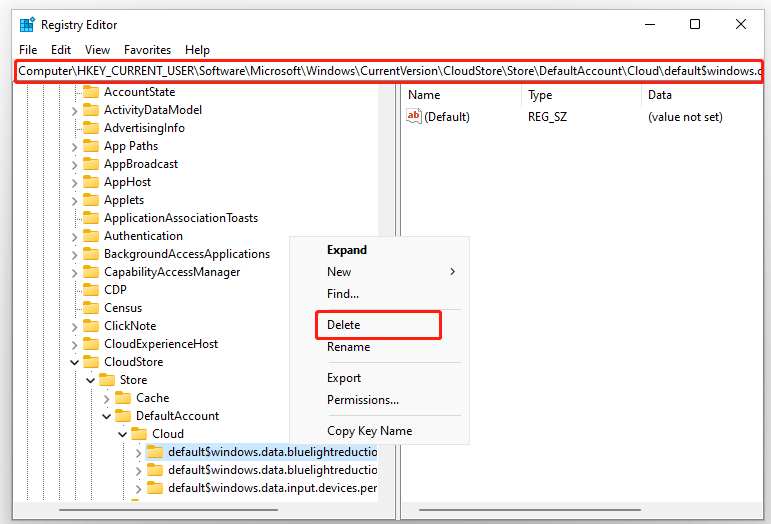Expand the AppHost key
Image resolution: width=771 pixels, height=524 pixels.
[x=74, y=183]
